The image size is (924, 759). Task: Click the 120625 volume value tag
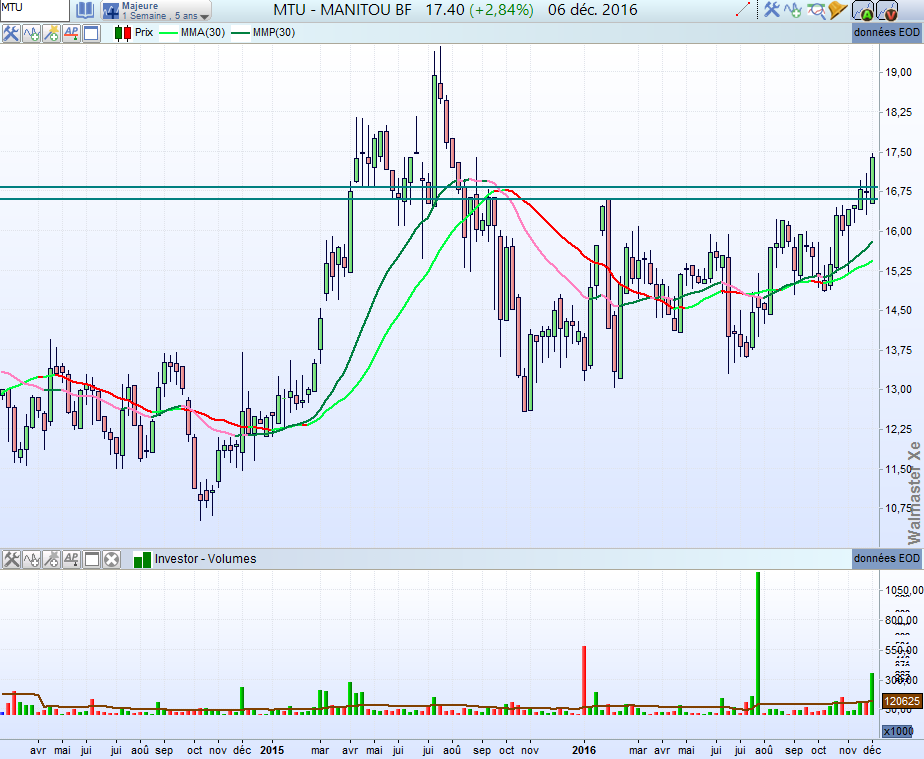902,701
